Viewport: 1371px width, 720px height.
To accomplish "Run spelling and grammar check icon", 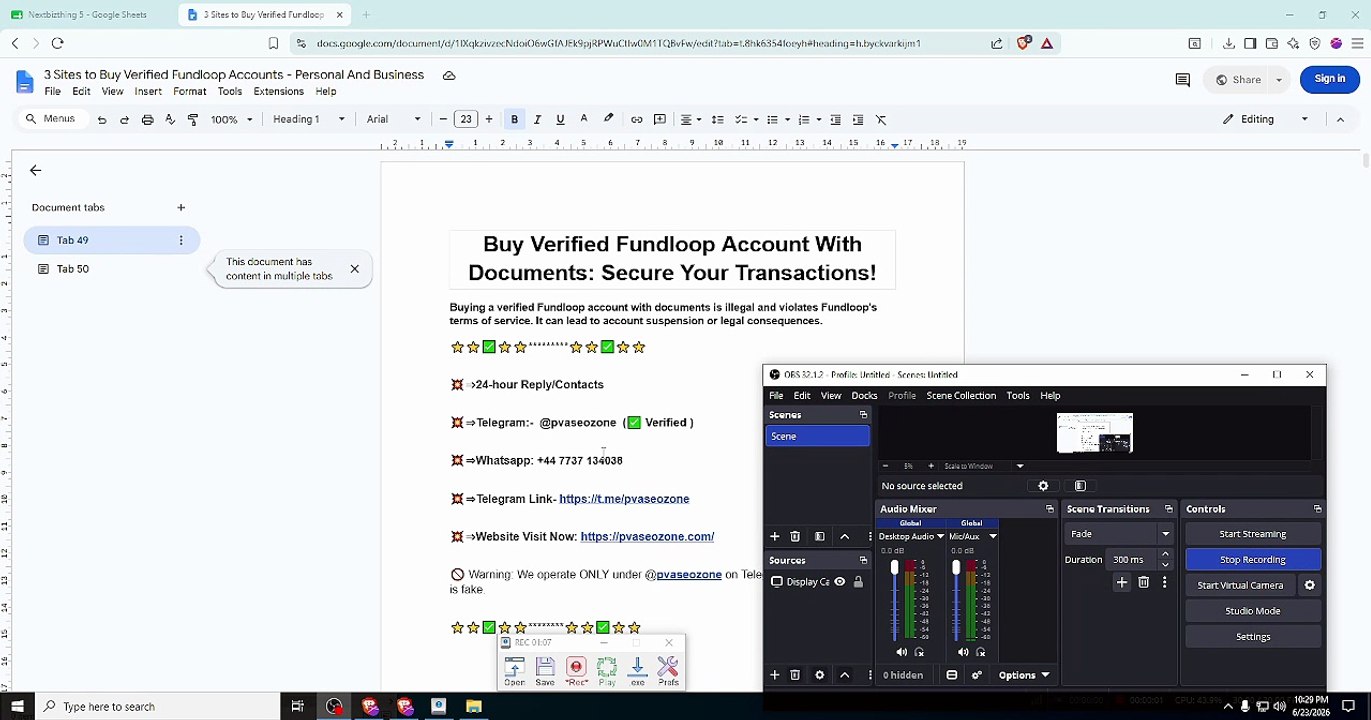I will (170, 120).
